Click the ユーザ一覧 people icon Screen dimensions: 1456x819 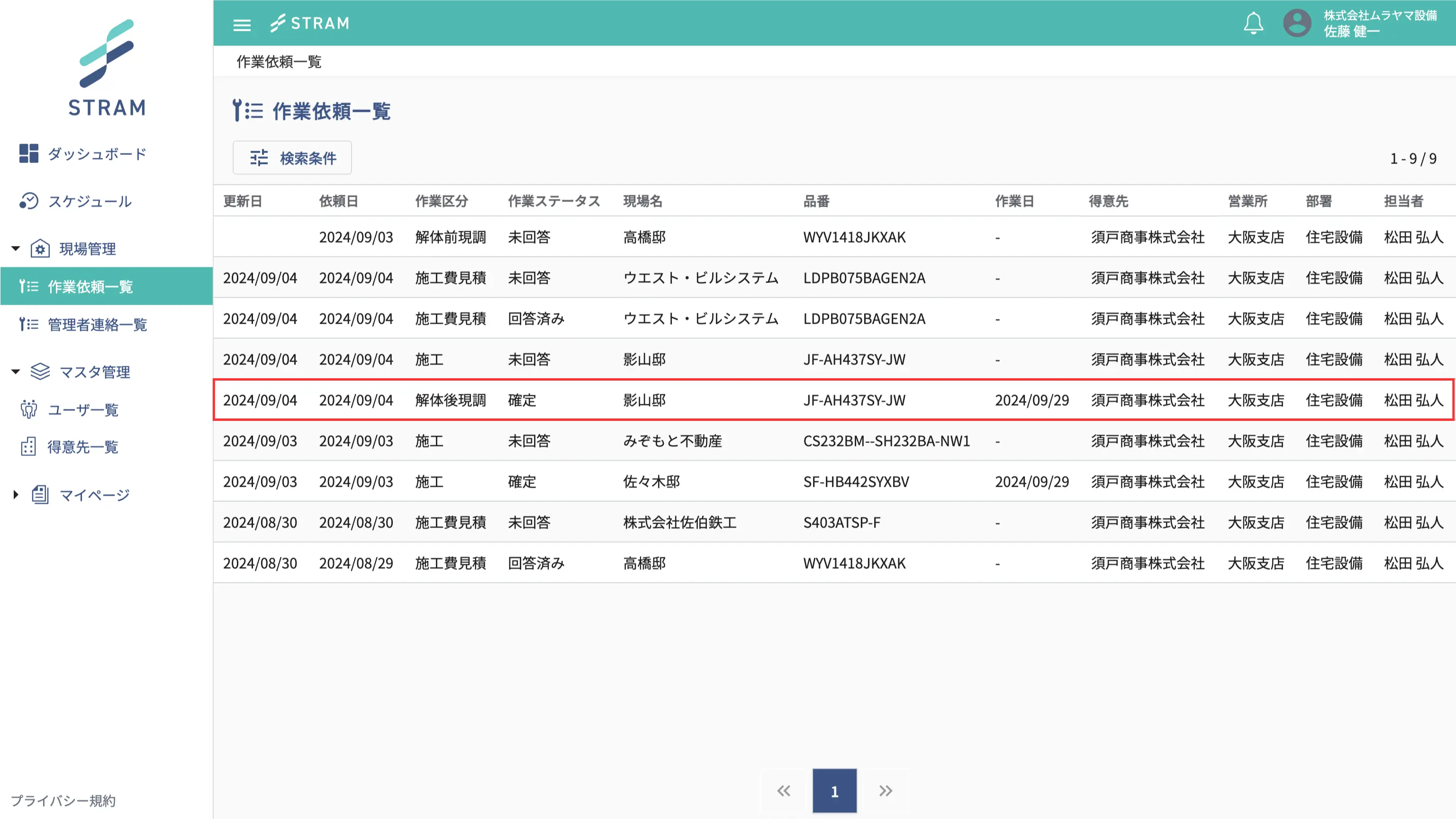click(x=28, y=409)
